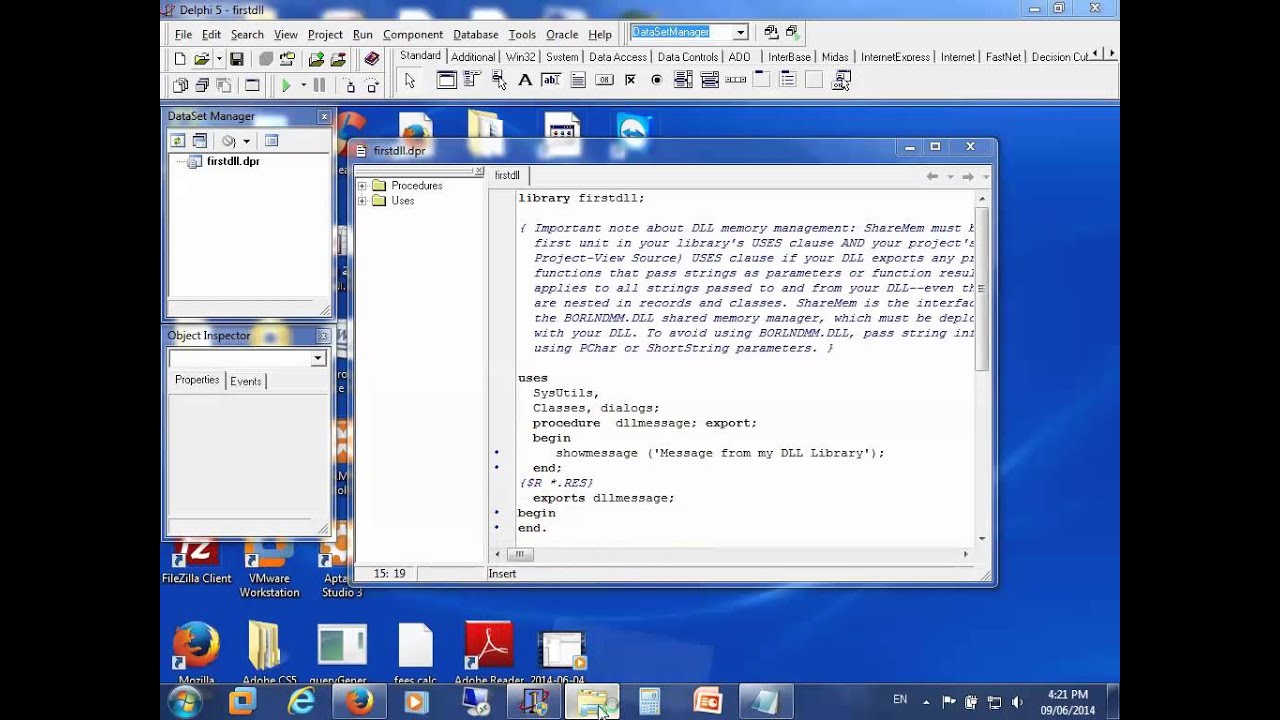1280x720 pixels.
Task: Open the Windows Start button
Action: 186,702
